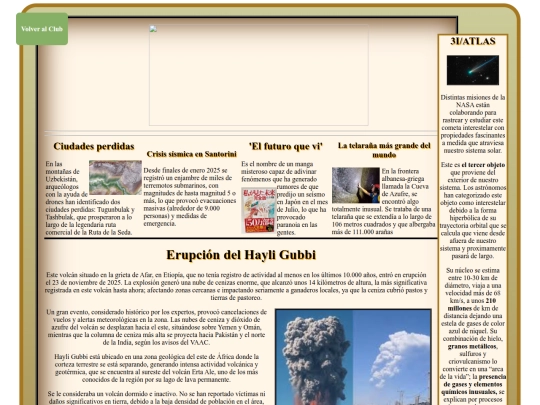Click paragraph starting 'Hayli Gubbi está ubicado'

tap(156, 368)
